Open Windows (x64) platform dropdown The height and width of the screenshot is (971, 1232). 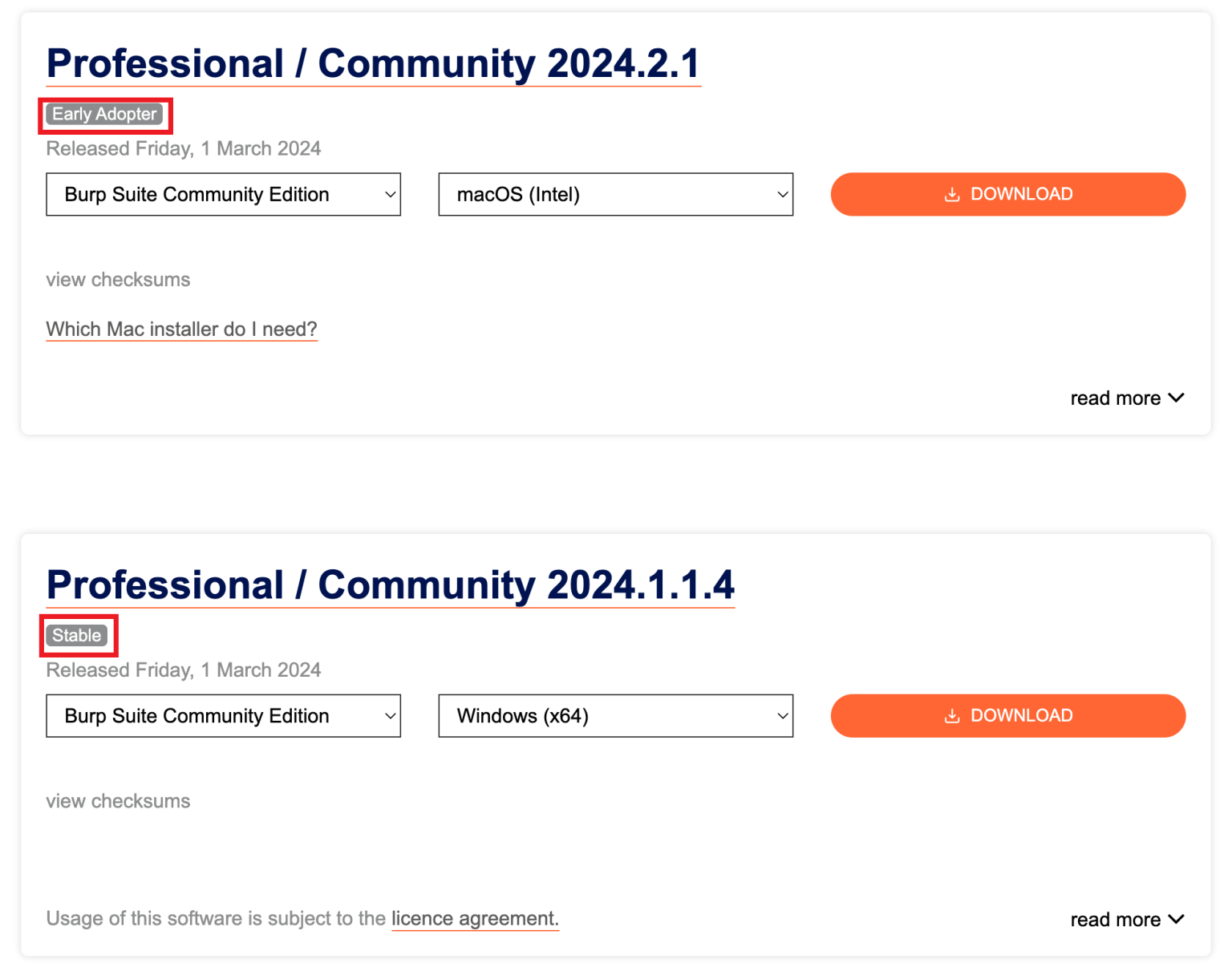pyautogui.click(x=615, y=716)
